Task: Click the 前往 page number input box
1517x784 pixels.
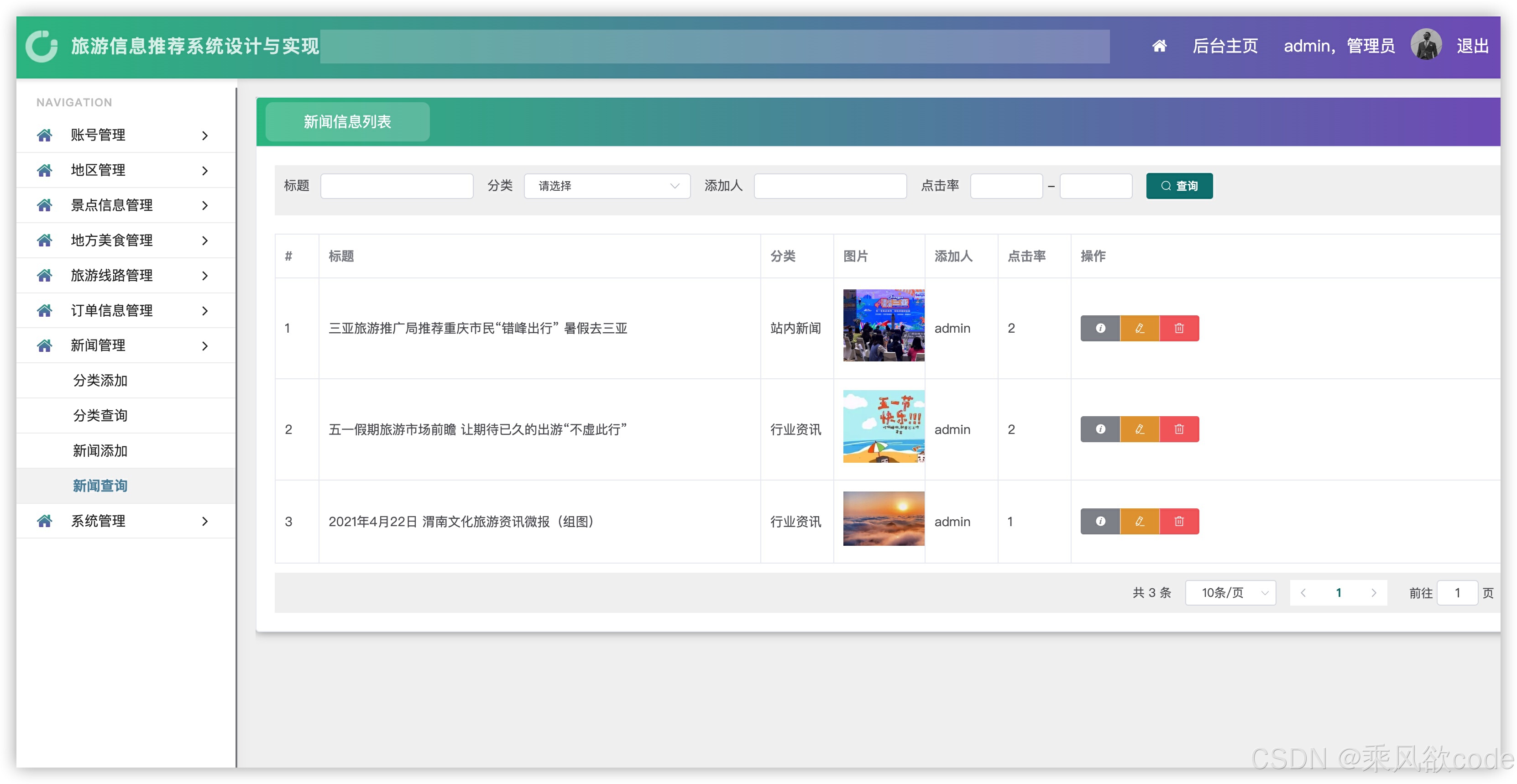Action: [x=1458, y=593]
